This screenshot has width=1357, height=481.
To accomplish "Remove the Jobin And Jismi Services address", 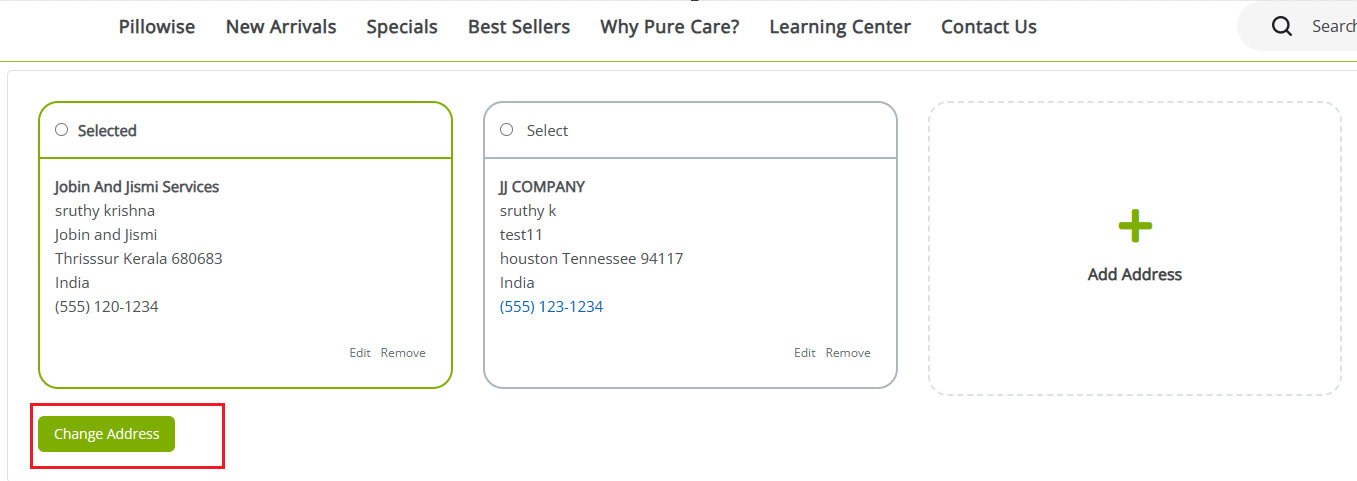I will click(403, 353).
